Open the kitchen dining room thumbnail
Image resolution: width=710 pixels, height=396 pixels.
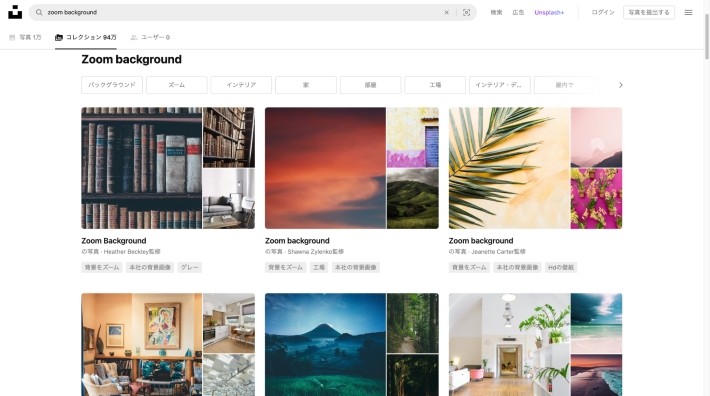tap(229, 323)
